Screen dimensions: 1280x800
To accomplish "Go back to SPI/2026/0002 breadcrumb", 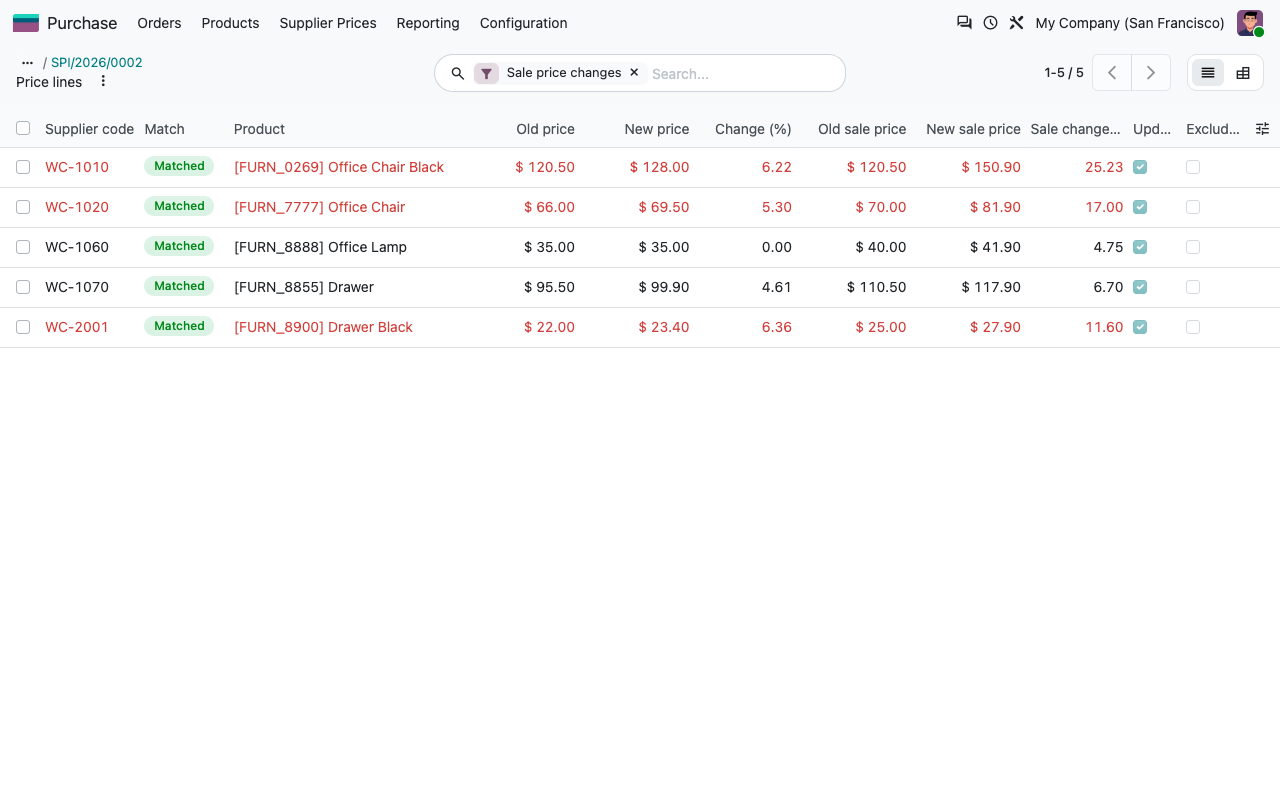I will pyautogui.click(x=97, y=63).
